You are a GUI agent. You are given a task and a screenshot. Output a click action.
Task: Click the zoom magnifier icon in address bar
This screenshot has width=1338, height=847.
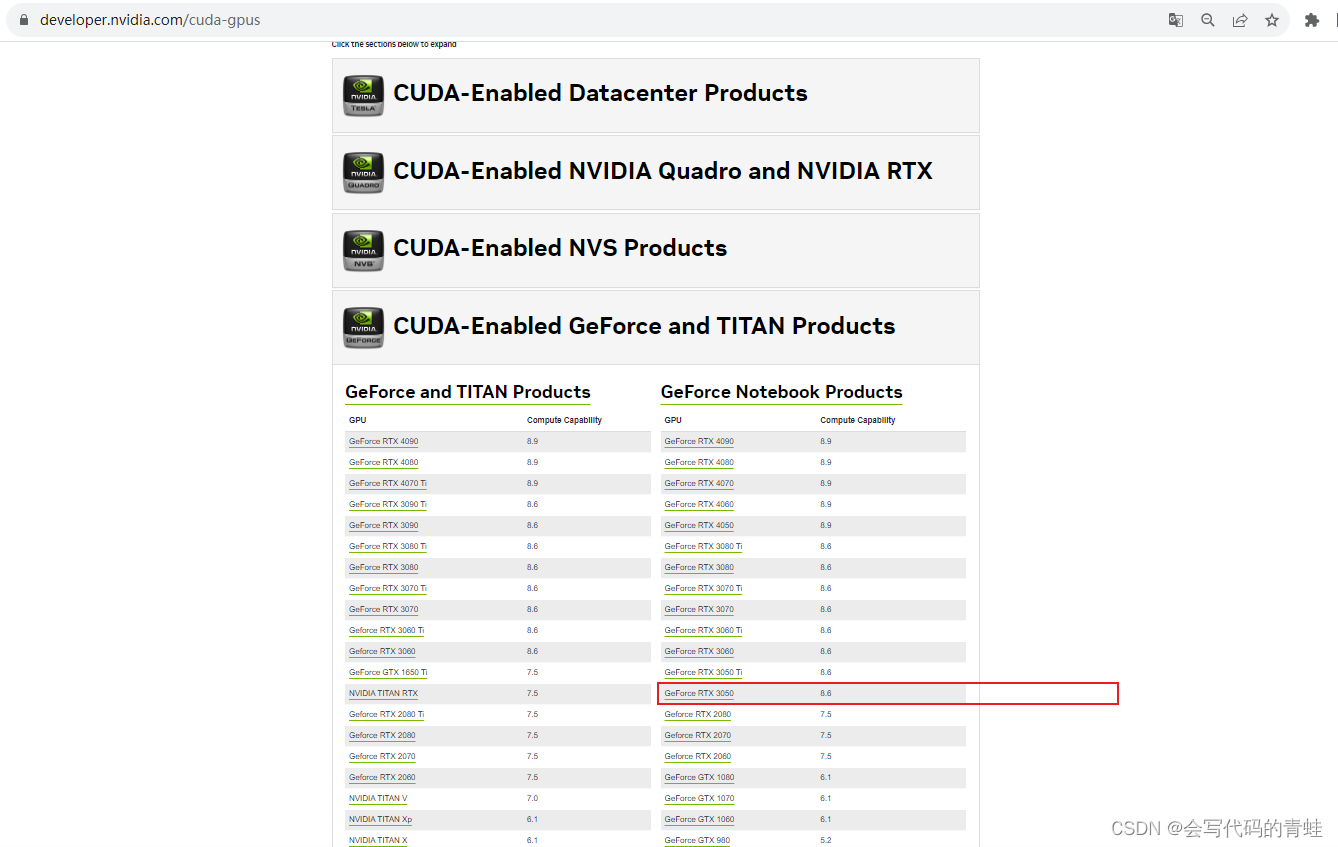click(x=1208, y=20)
